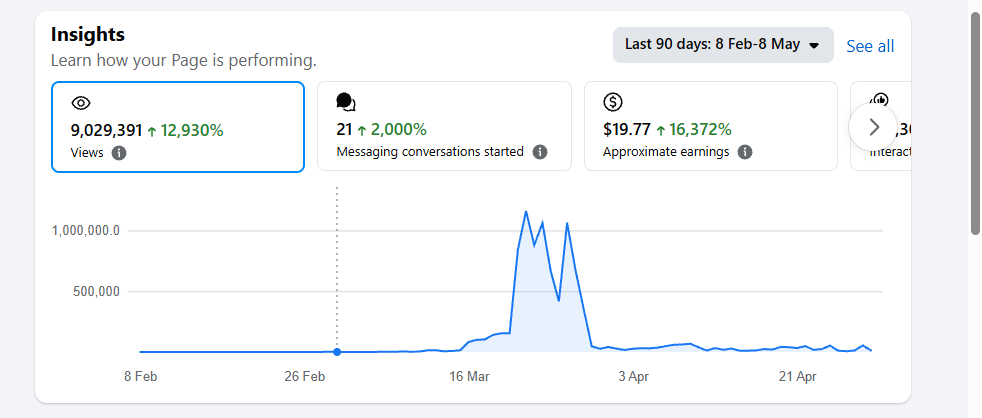Click the thumbs-up interactions icon
The image size is (982, 418).
(x=880, y=98)
